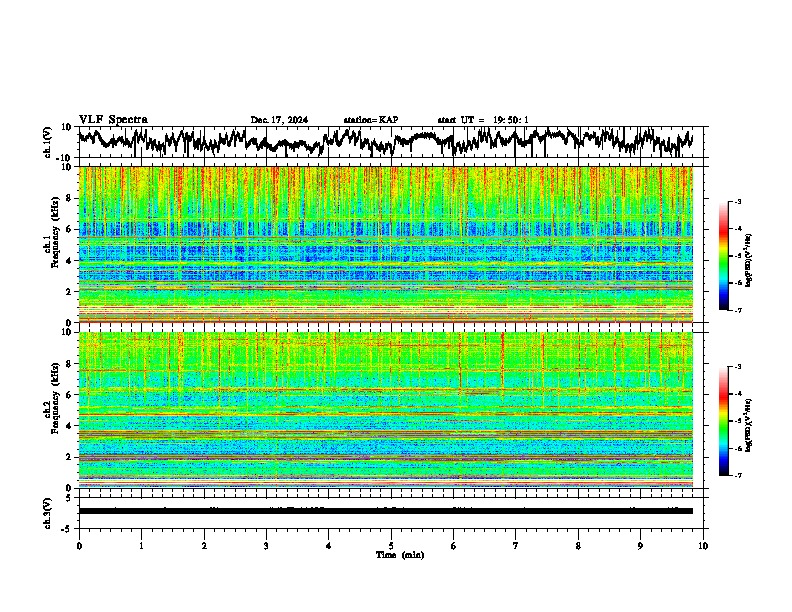Click the 'ch.3(V)' axis label
The image size is (792, 612).
[48, 513]
